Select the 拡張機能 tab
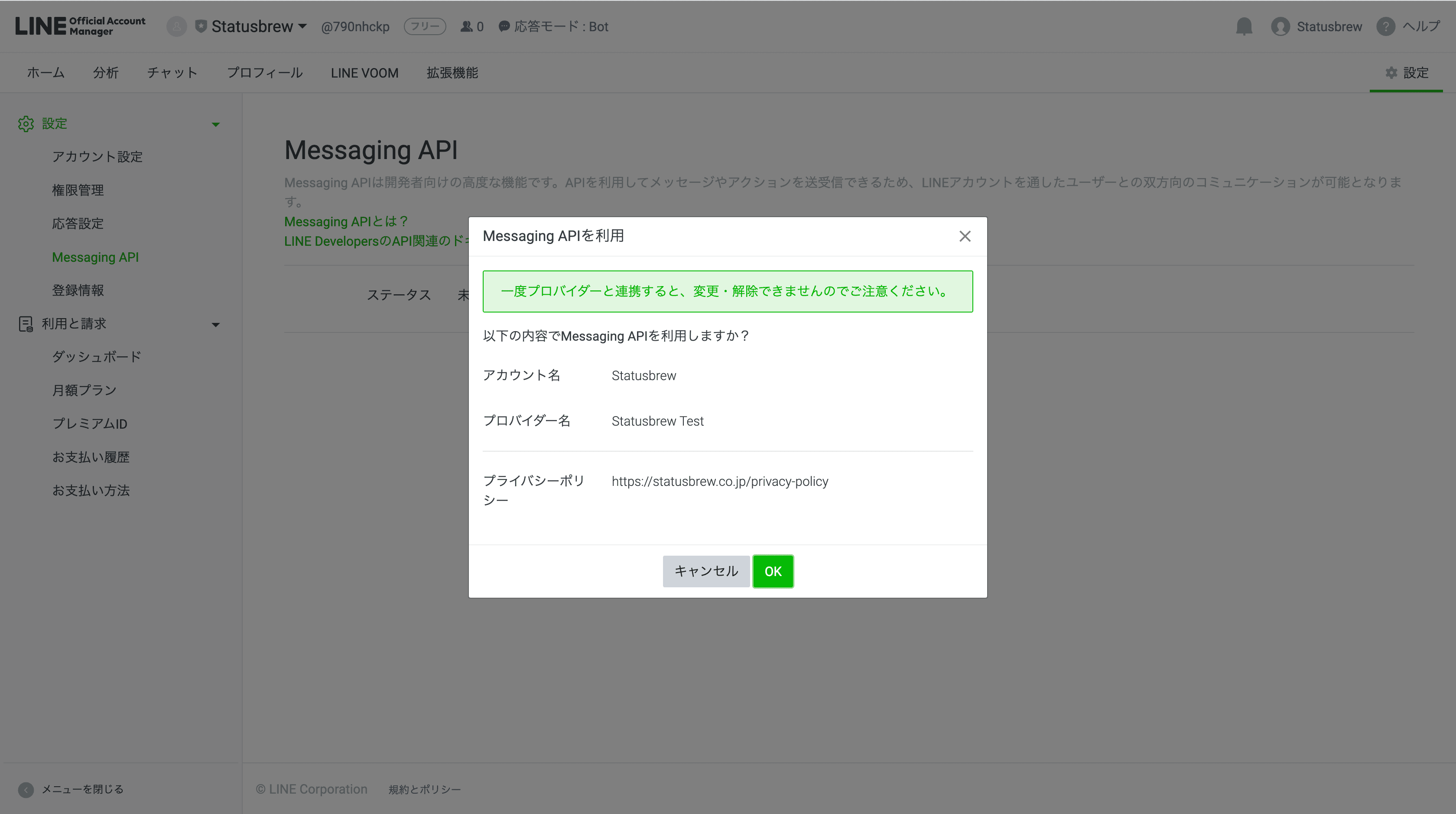Viewport: 1456px width, 814px height. (452, 73)
